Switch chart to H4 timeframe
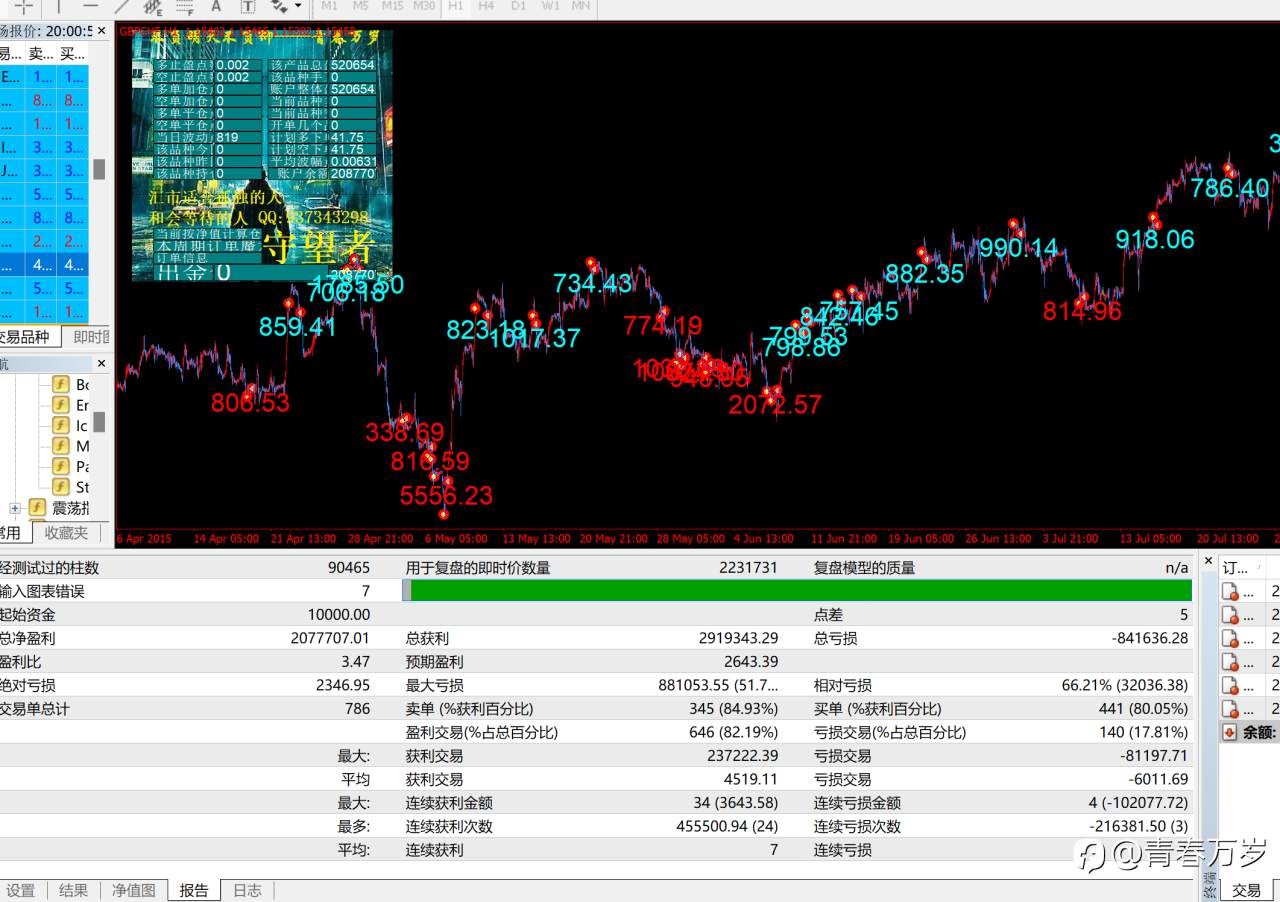 click(x=486, y=6)
